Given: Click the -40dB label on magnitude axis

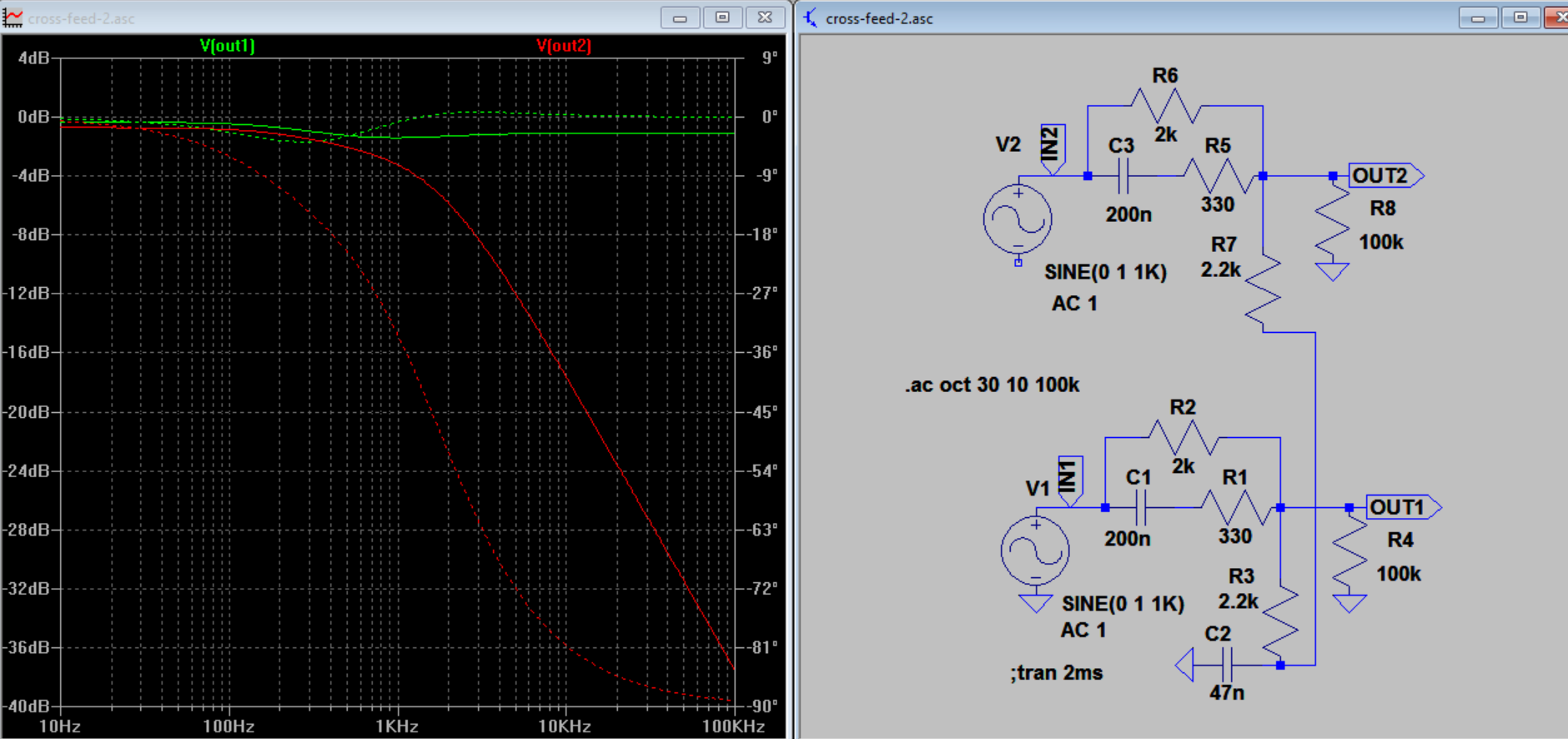Looking at the screenshot, I should [x=27, y=706].
